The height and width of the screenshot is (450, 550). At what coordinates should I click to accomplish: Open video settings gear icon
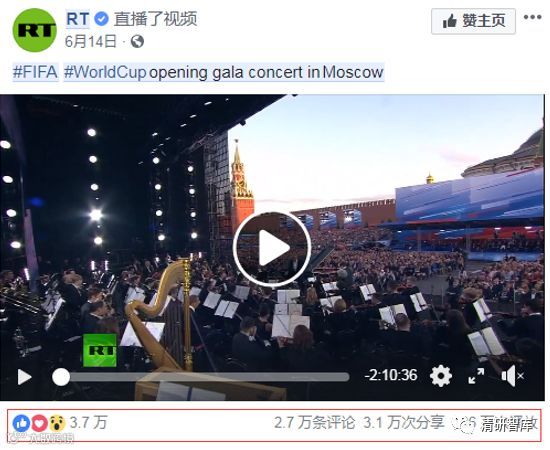(x=441, y=376)
